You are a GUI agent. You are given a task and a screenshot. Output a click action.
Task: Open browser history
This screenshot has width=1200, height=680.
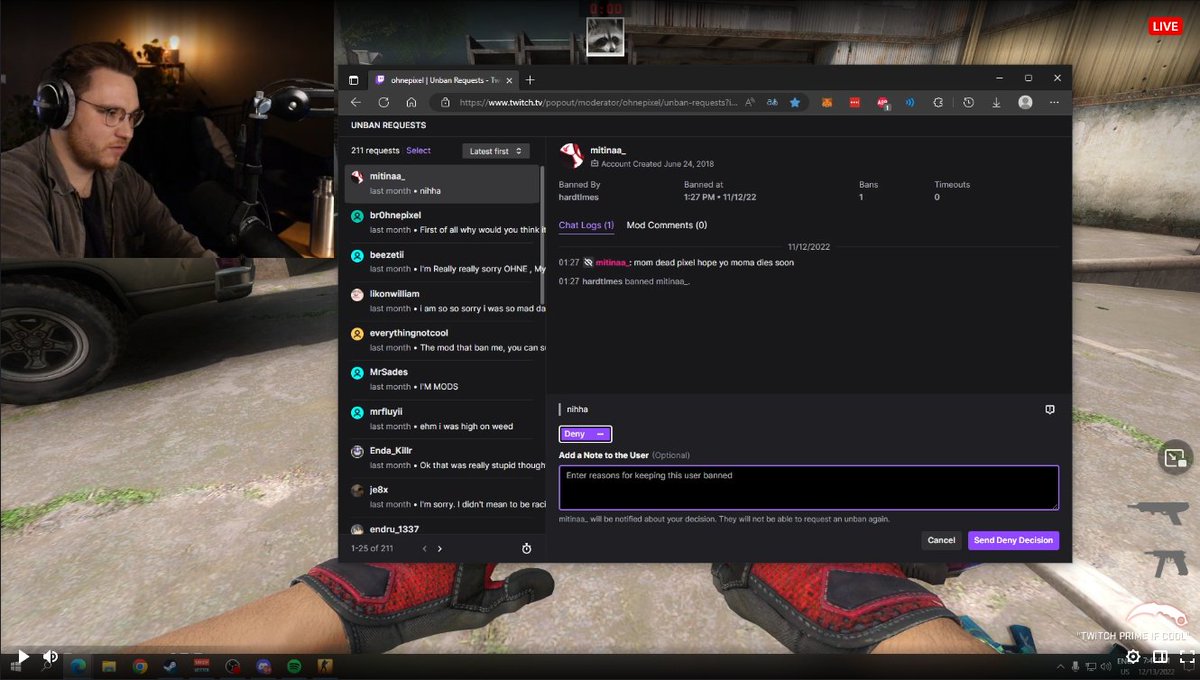(969, 102)
